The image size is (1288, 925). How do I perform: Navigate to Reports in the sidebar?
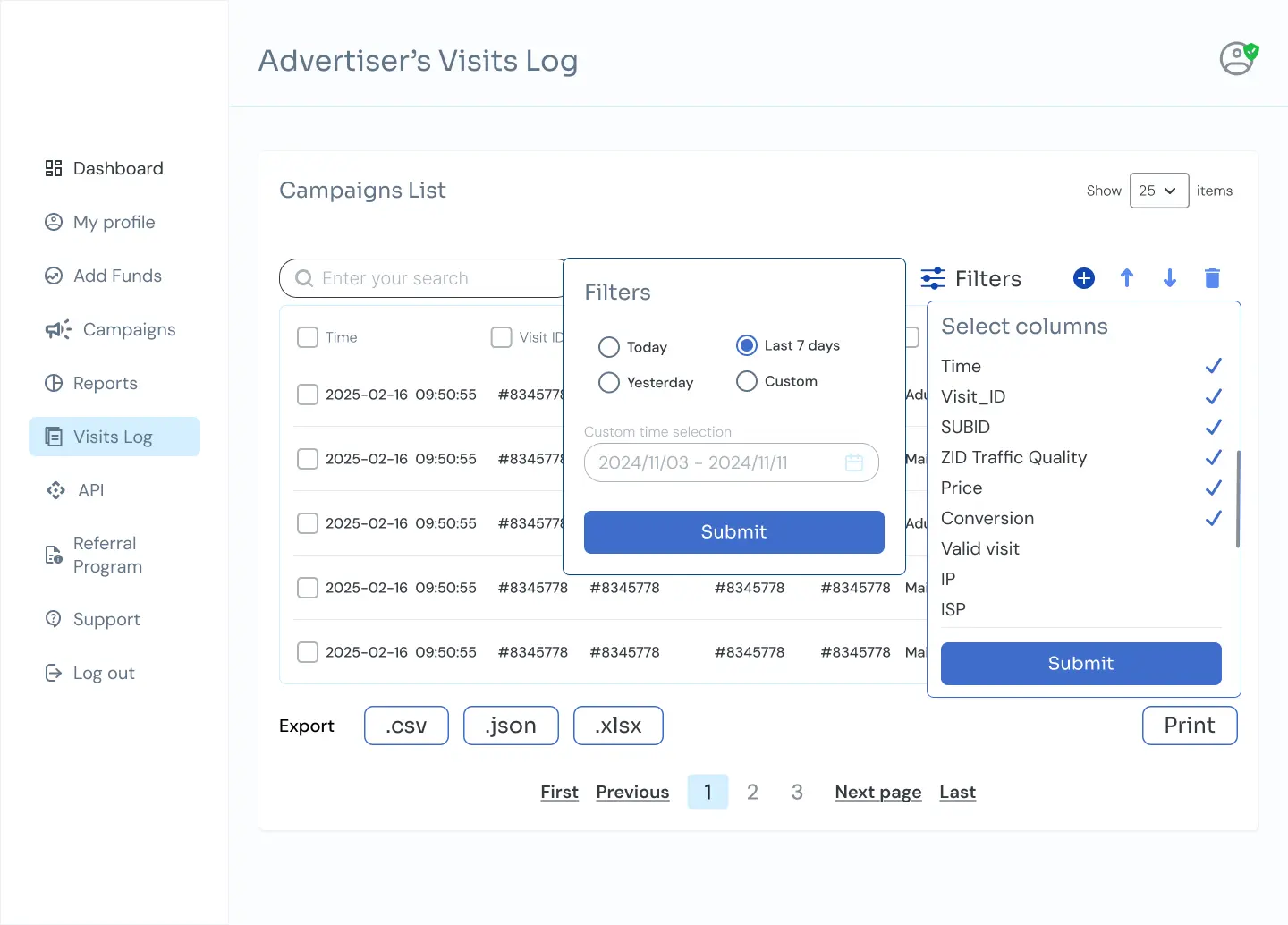(105, 383)
